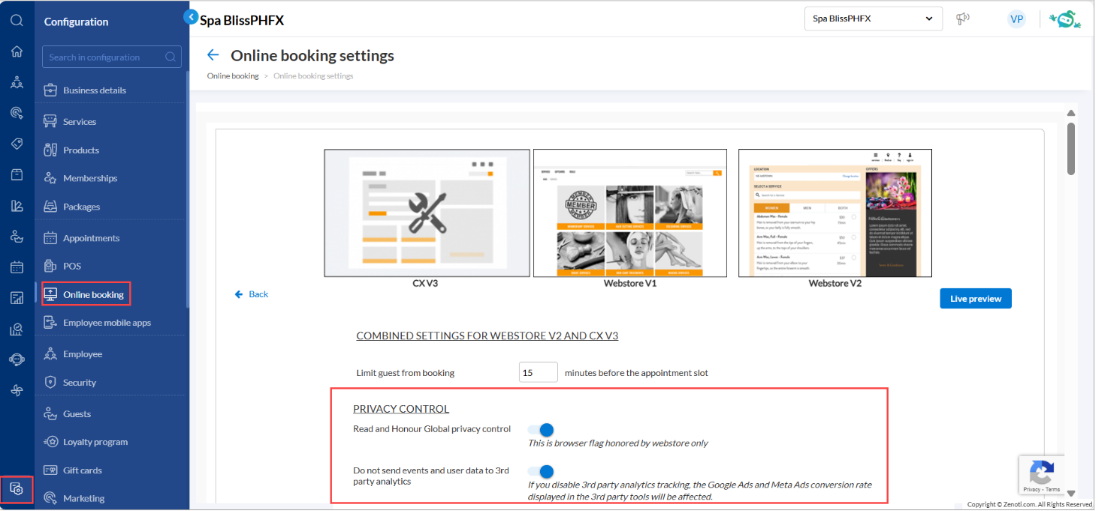Open Business details menu item
Screen dimensions: 1098x511
coord(95,90)
